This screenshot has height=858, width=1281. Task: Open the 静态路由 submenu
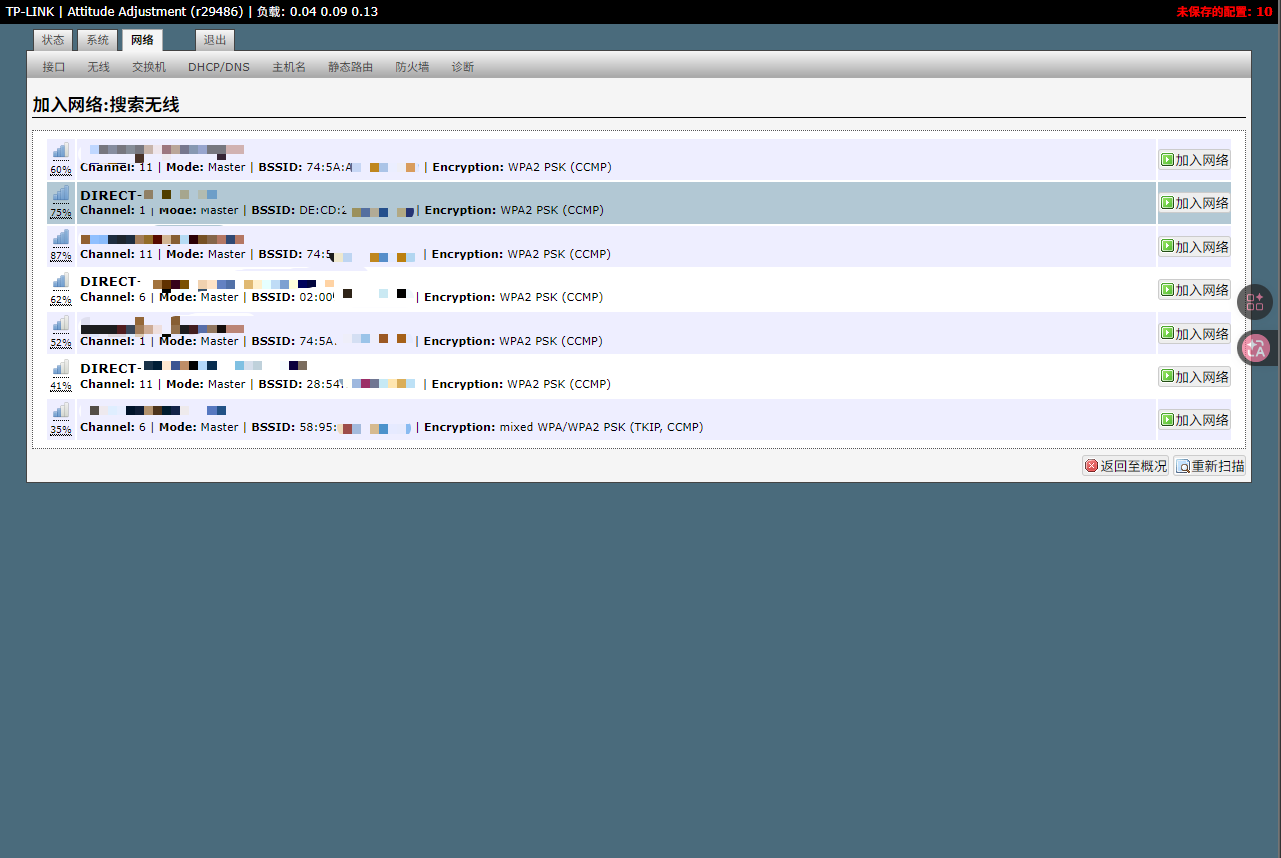tap(350, 67)
